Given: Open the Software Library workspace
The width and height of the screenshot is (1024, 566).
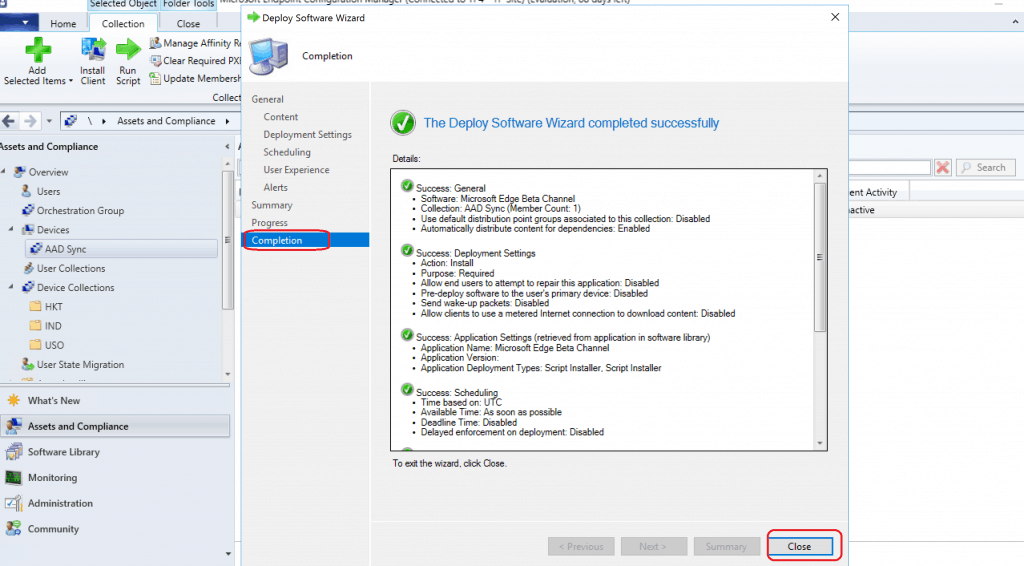Looking at the screenshot, I should pyautogui.click(x=63, y=452).
